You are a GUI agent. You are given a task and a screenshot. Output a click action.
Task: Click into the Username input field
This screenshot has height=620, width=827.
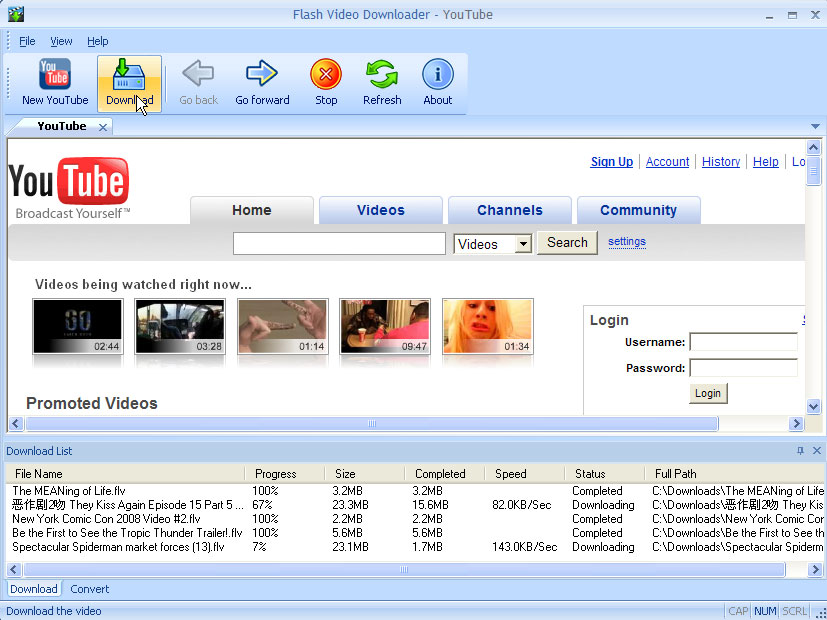[744, 342]
